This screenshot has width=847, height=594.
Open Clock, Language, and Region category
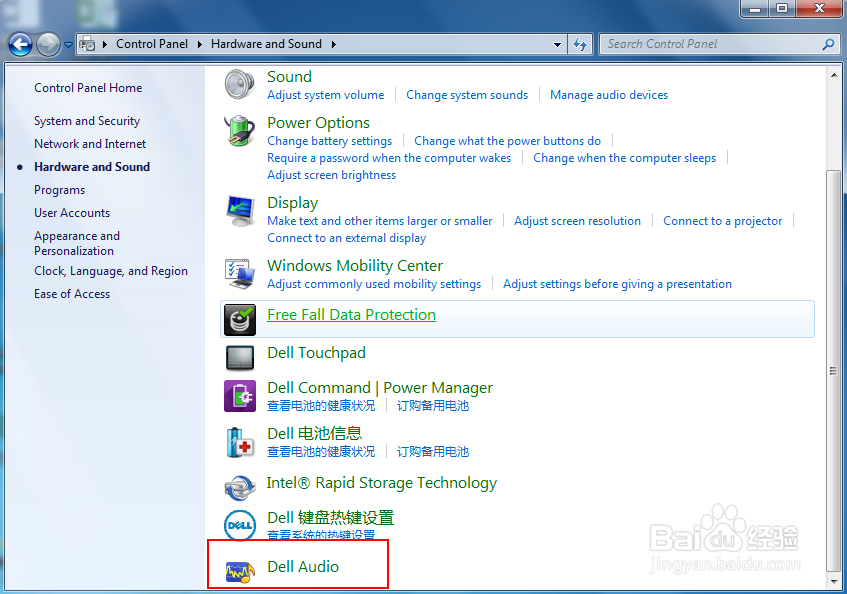[x=111, y=271]
